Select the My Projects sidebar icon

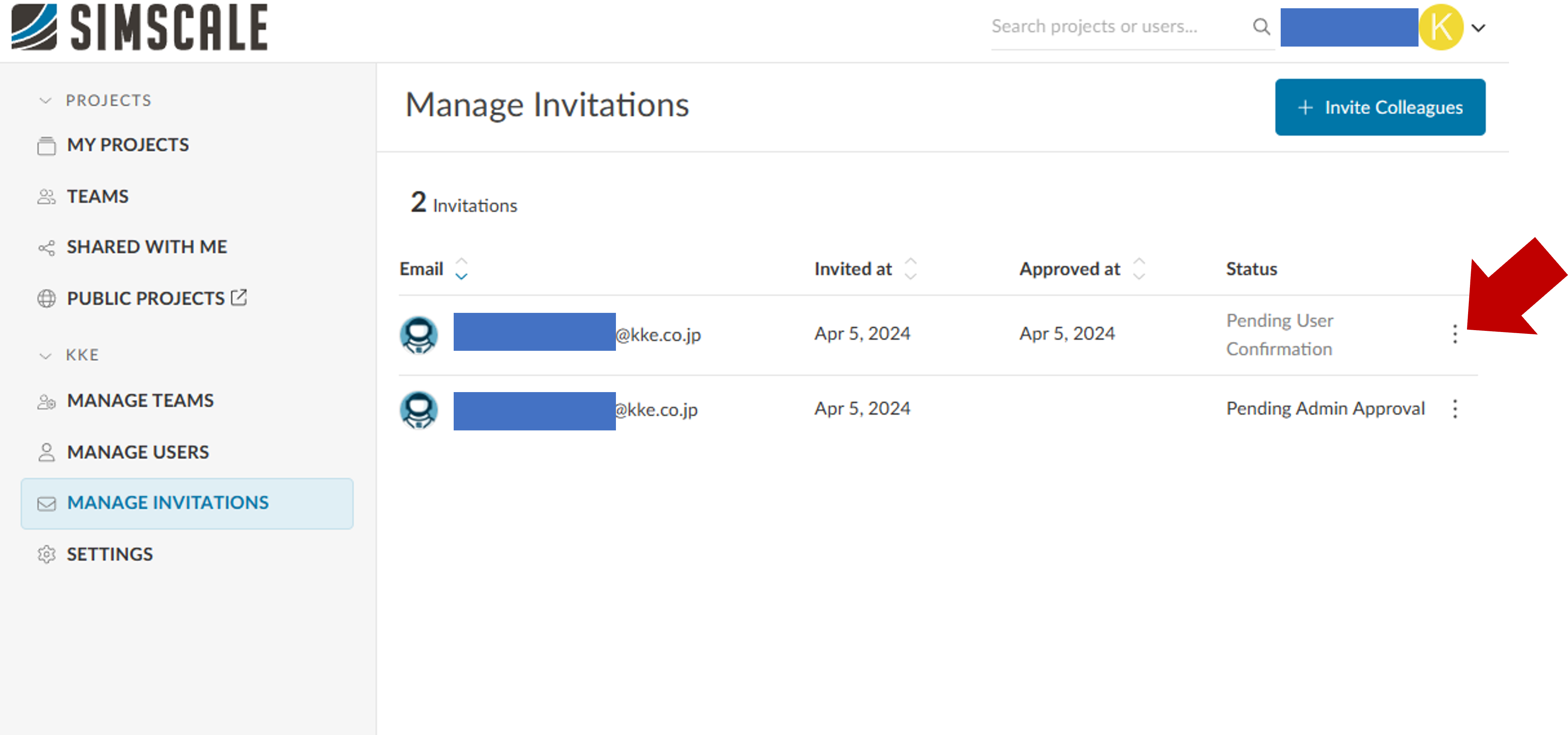pos(46,145)
